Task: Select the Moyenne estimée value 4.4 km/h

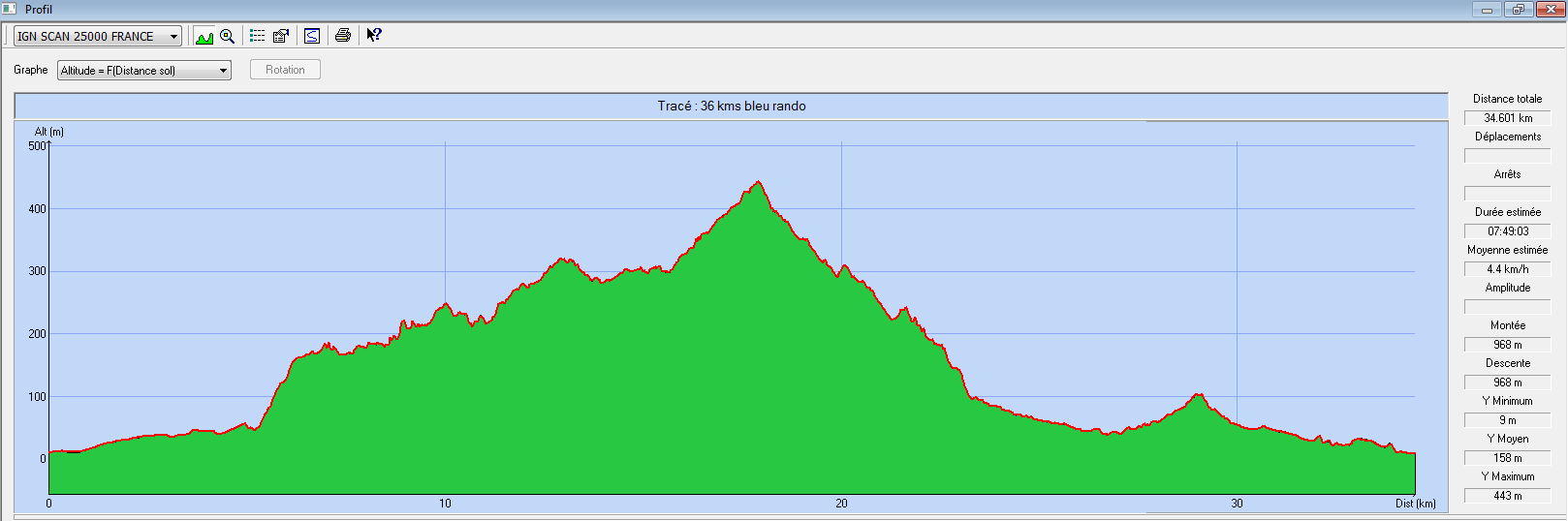Action: click(x=1508, y=269)
